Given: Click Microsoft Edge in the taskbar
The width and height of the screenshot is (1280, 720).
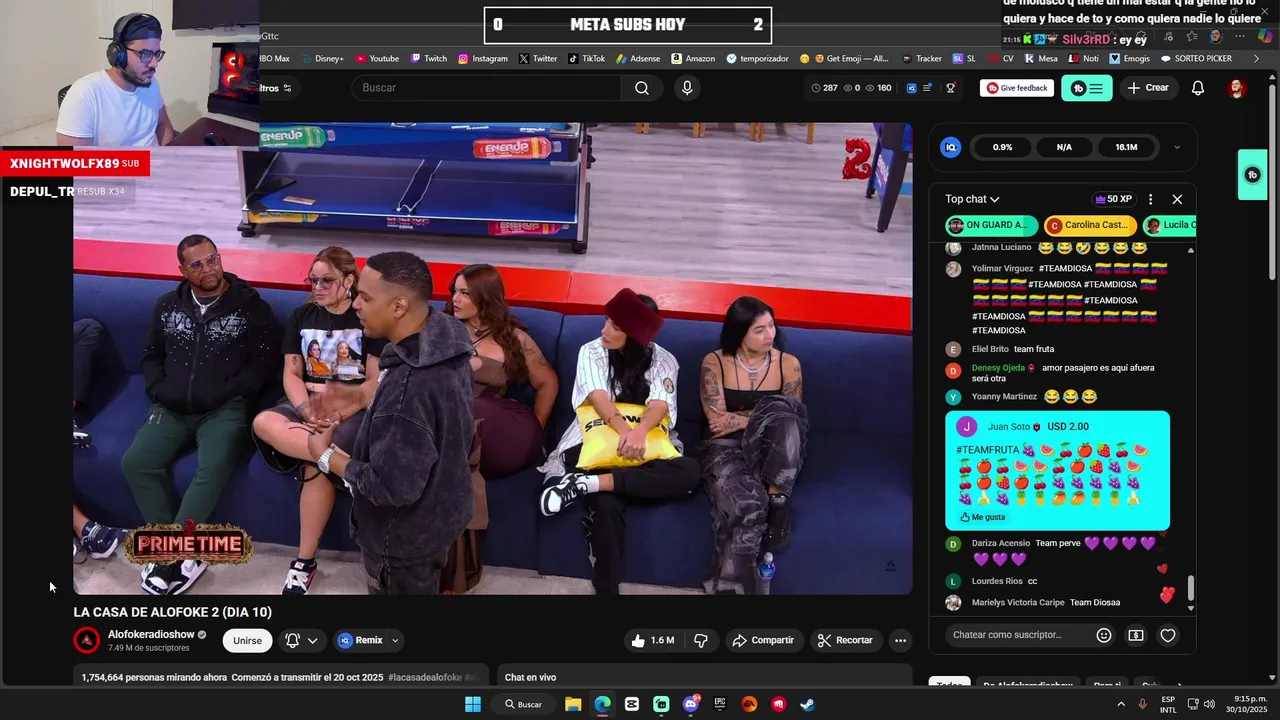Looking at the screenshot, I should [602, 704].
